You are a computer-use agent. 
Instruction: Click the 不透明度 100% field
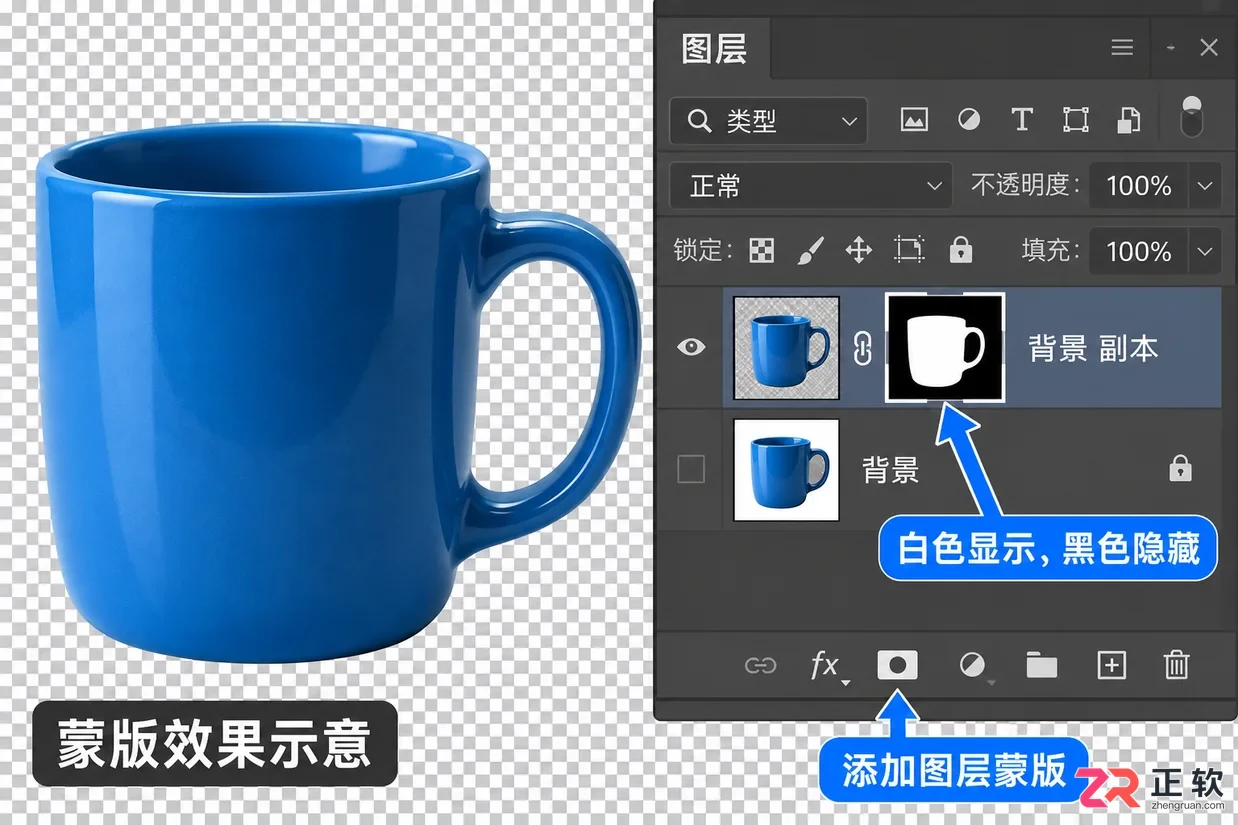1138,186
